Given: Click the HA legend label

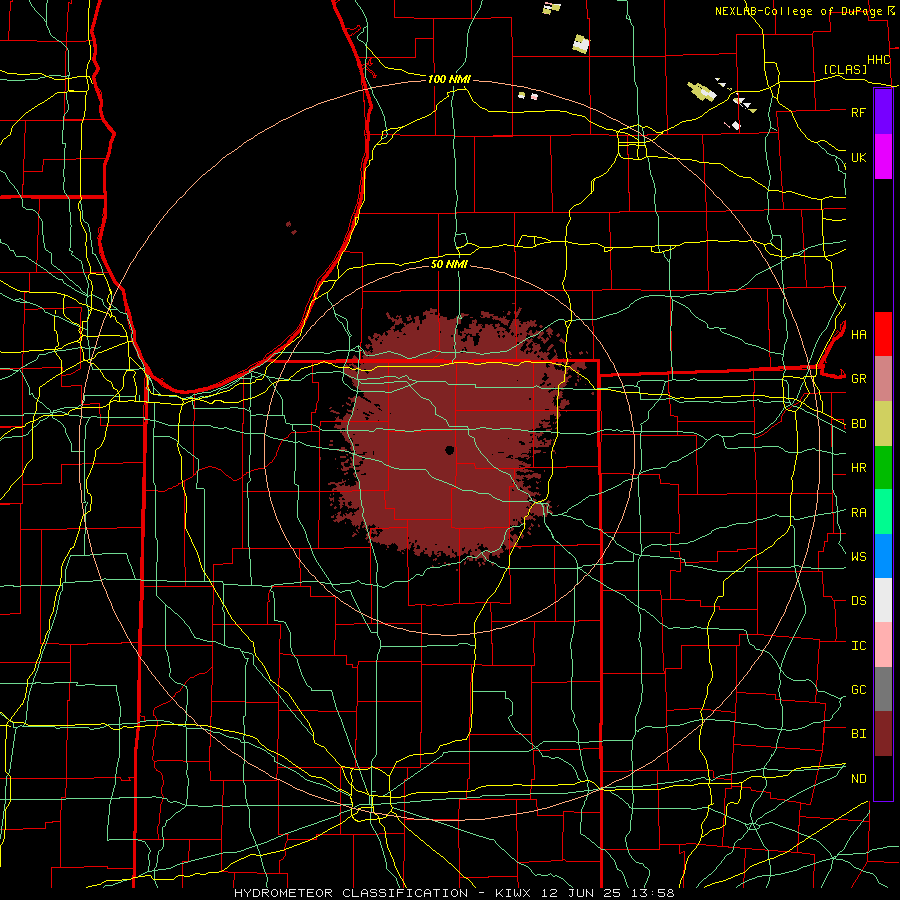Looking at the screenshot, I should [858, 334].
